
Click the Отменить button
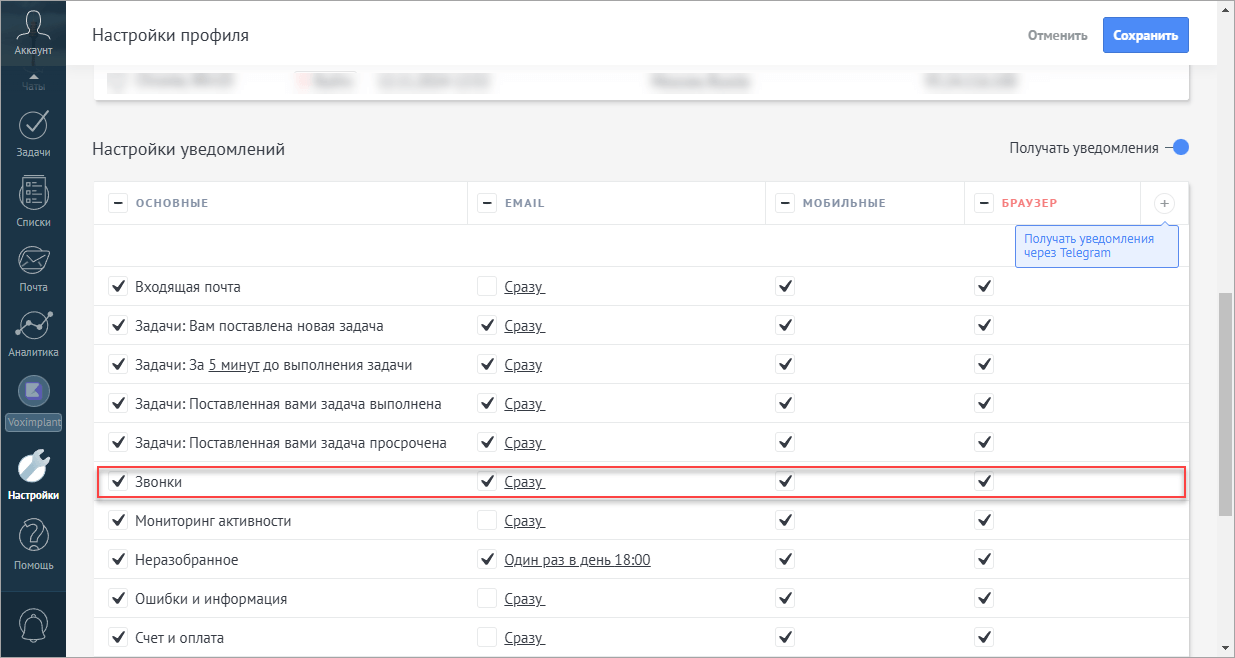click(x=1058, y=35)
